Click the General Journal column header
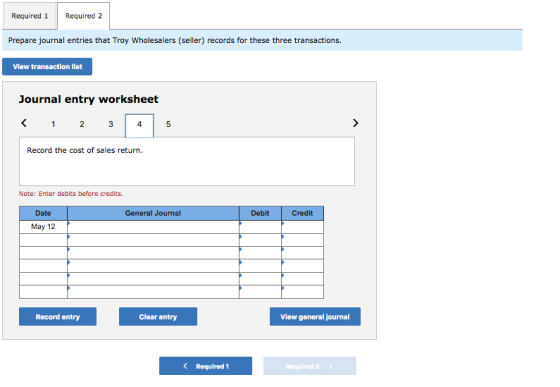 (153, 213)
